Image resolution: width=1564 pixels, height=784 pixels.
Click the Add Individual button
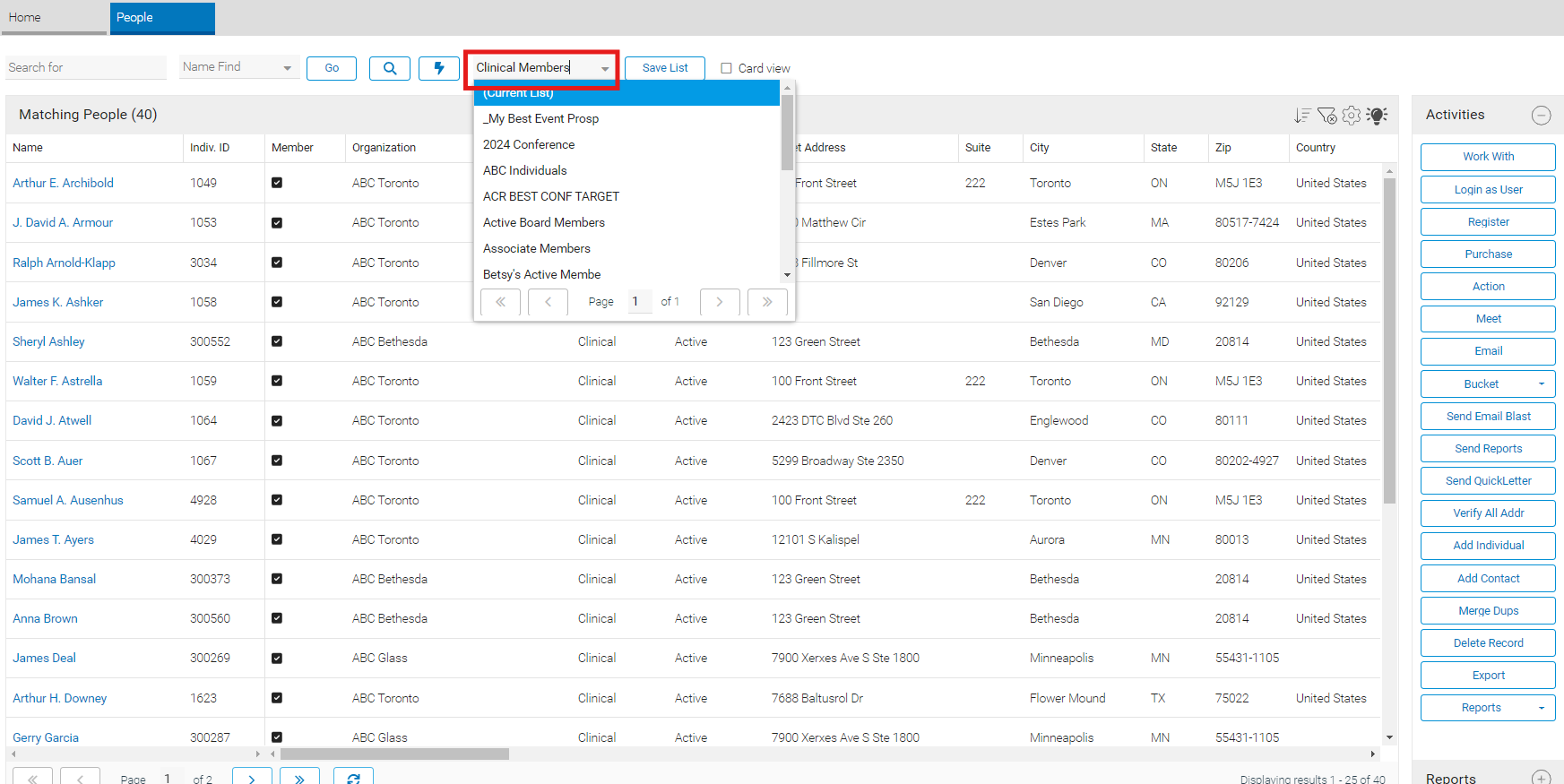[1488, 546]
